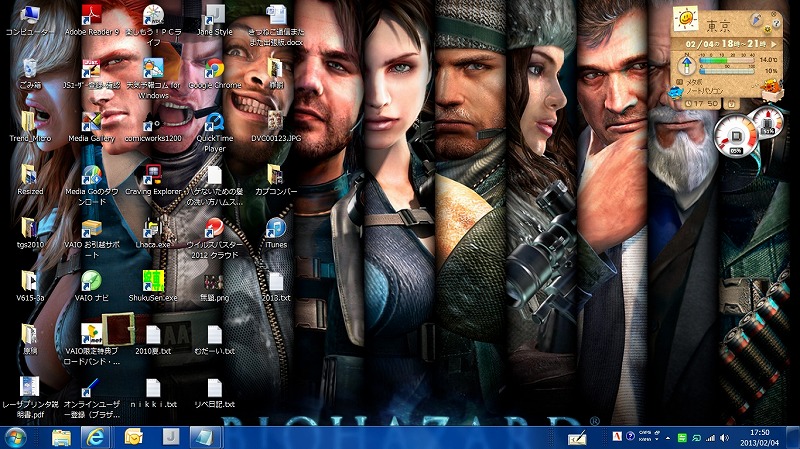Open the Windows Start menu
800x449 pixels.
point(15,437)
